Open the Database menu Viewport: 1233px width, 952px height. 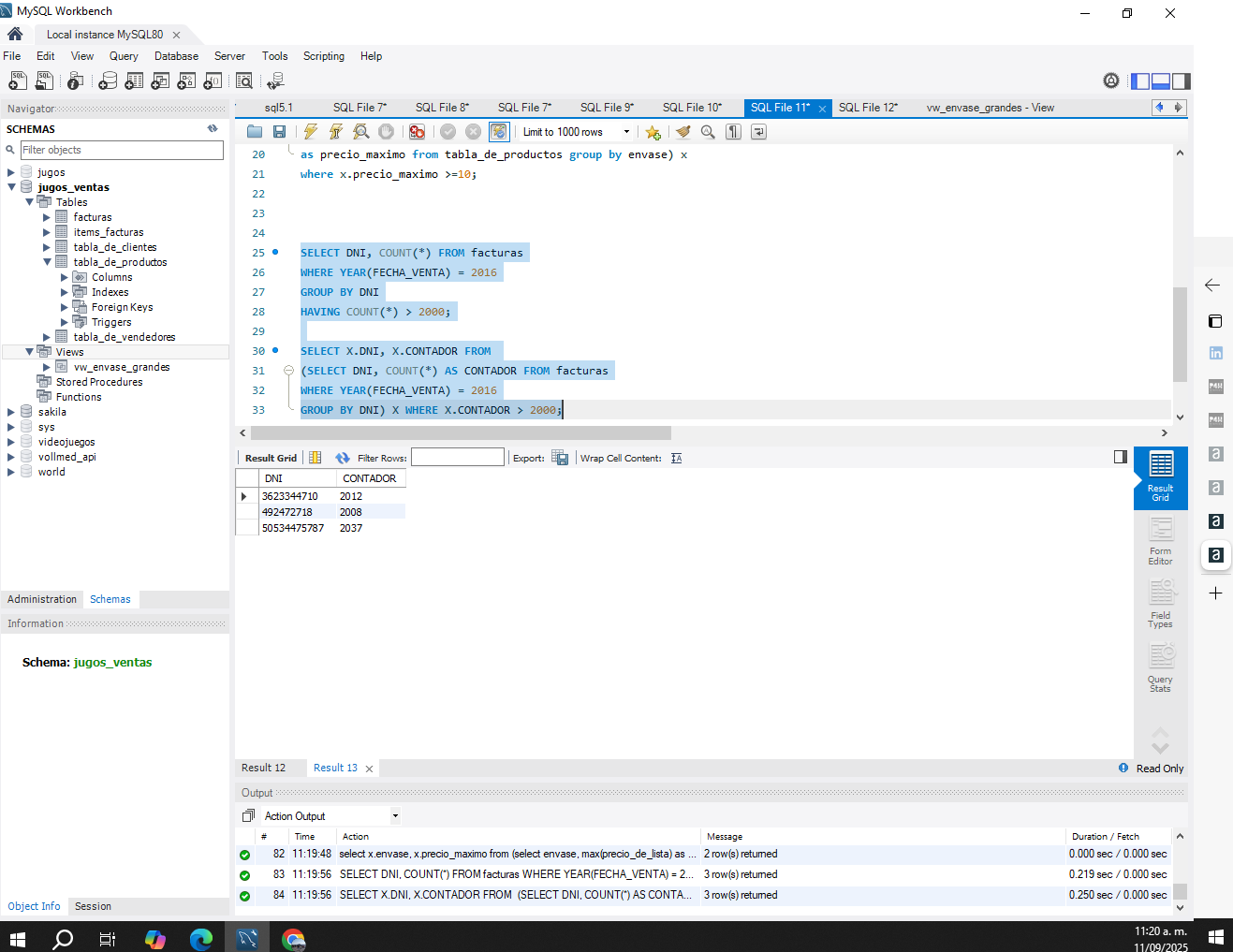tap(176, 56)
